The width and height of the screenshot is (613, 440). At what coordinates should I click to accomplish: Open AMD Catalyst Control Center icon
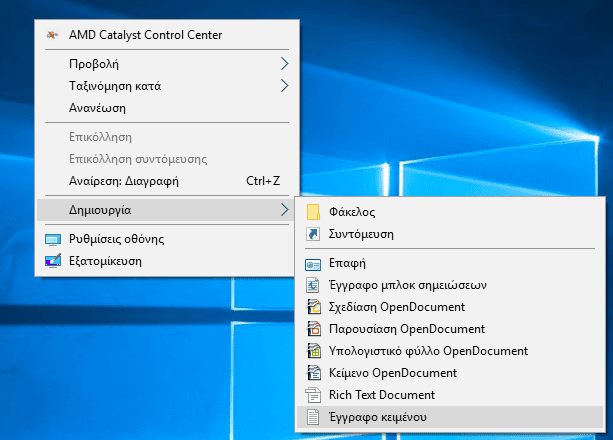pyautogui.click(x=53, y=35)
